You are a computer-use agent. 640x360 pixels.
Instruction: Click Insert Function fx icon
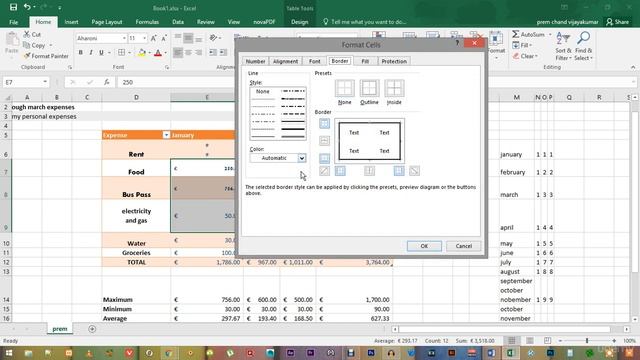click(x=107, y=82)
